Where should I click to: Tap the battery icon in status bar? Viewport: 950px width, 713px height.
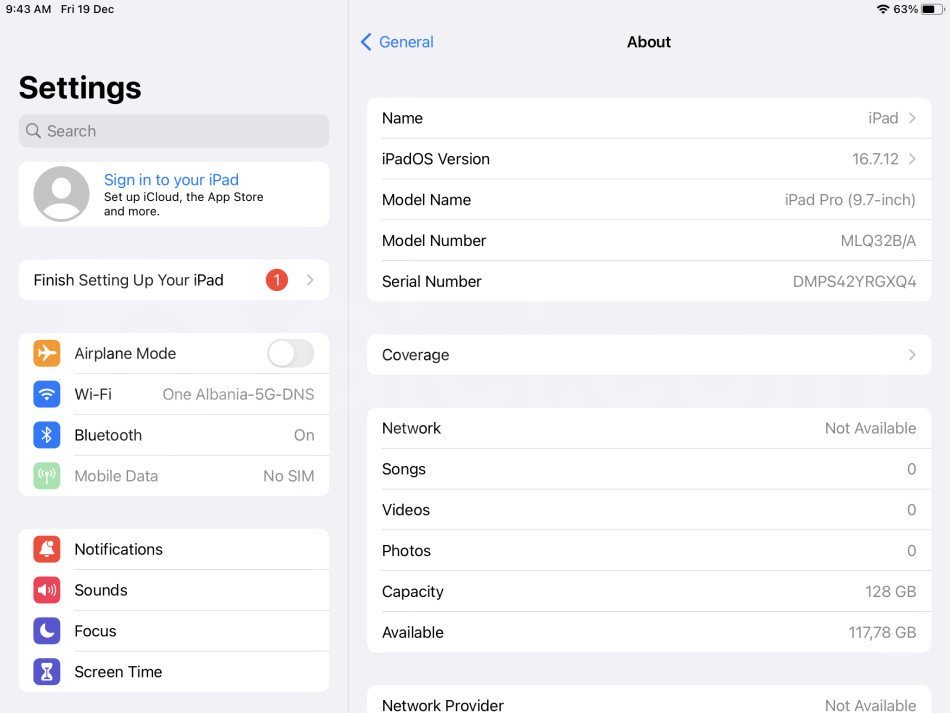[x=932, y=9]
